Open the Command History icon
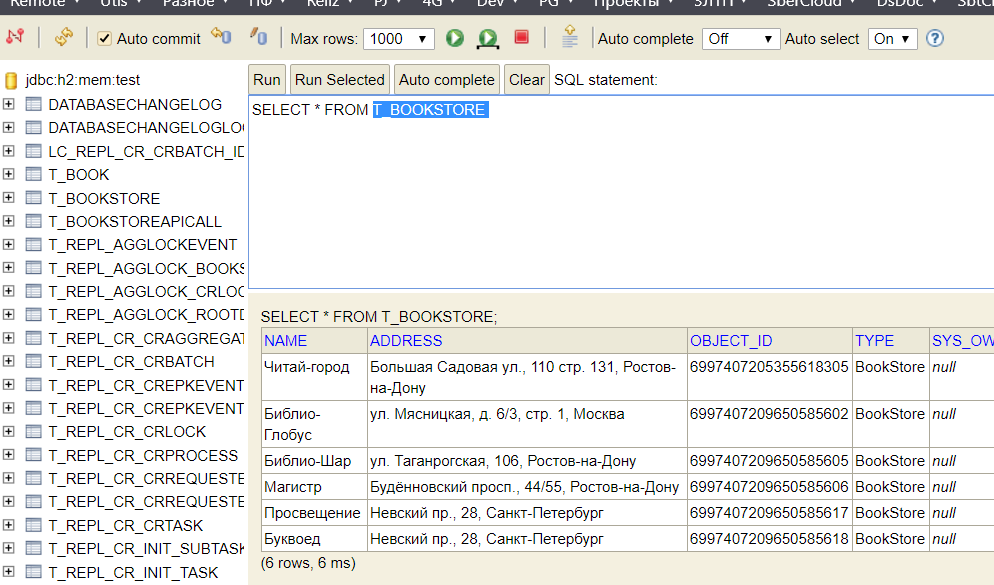994x585 pixels. pos(570,38)
